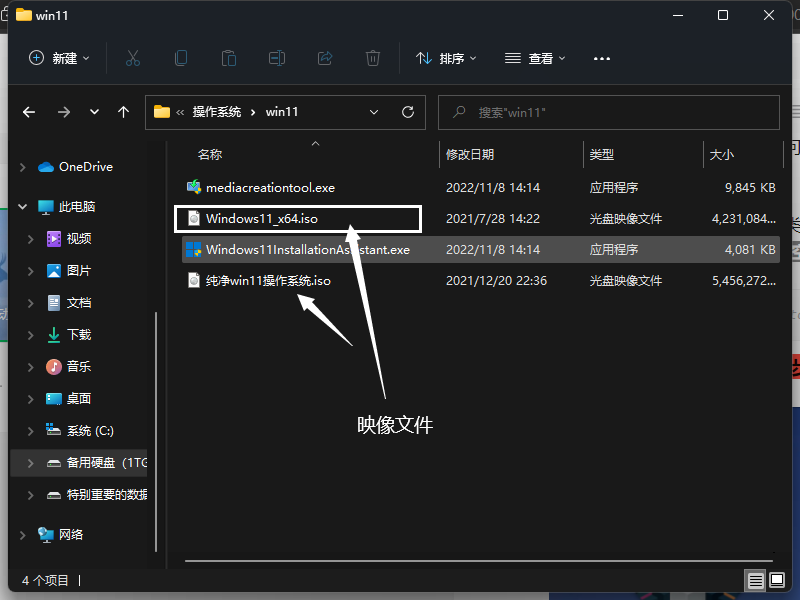Click the 2021/12/20 22:36 date cell

[496, 281]
